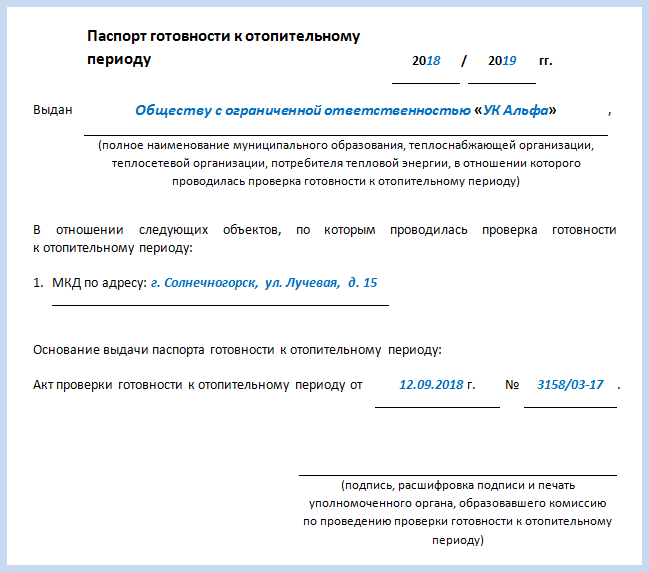Click the '№' symbol
Screen dimensions: 649x572
coord(512,384)
